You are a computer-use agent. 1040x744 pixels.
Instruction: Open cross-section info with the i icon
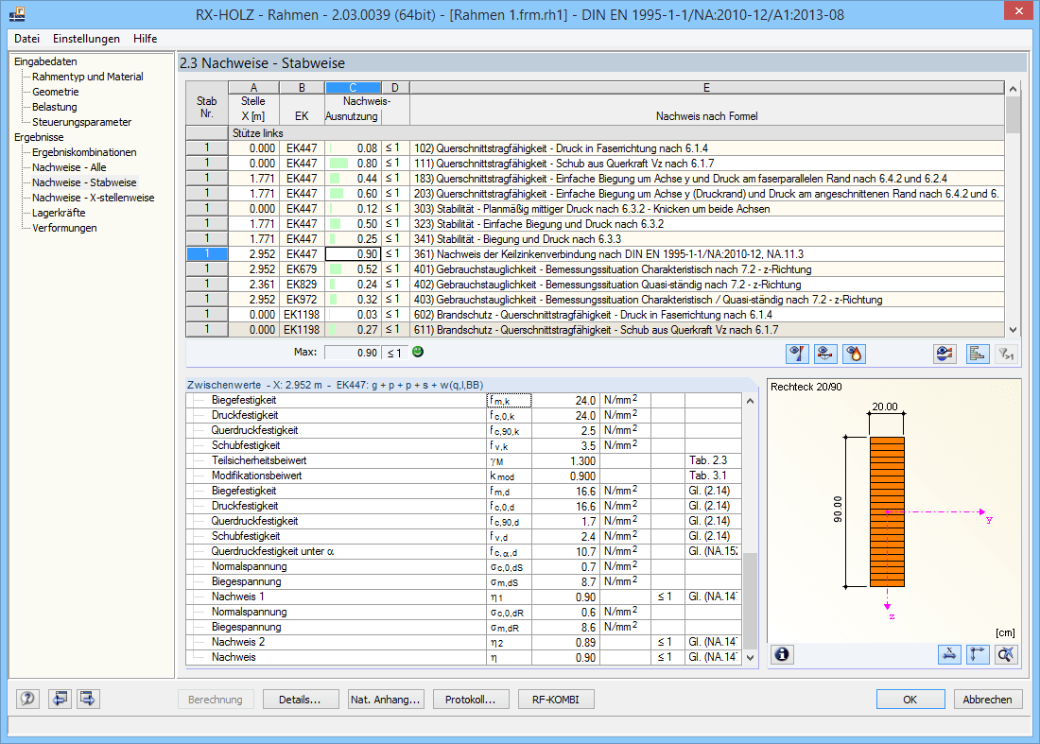coord(782,654)
